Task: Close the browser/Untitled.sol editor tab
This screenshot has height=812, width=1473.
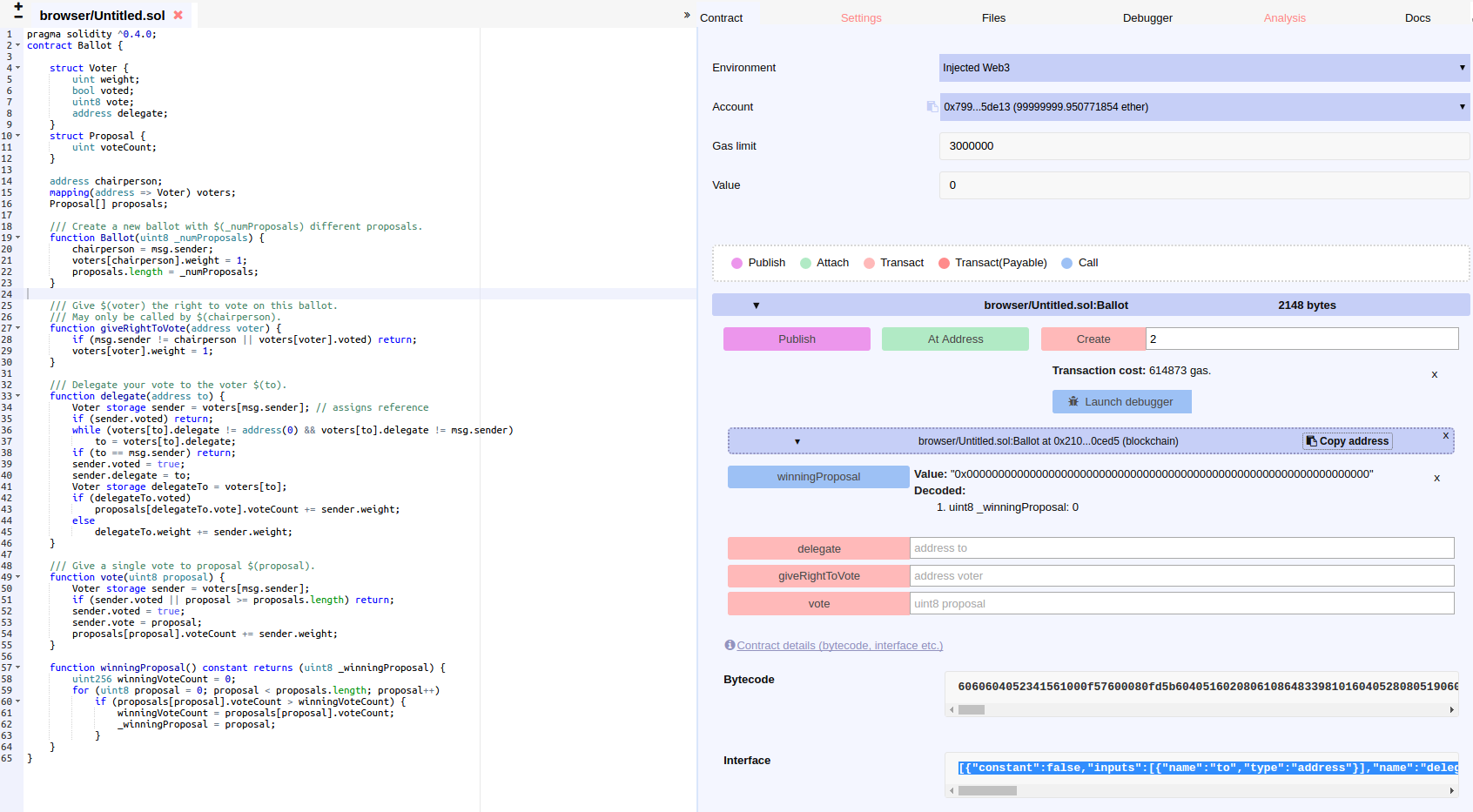Action: [x=178, y=15]
